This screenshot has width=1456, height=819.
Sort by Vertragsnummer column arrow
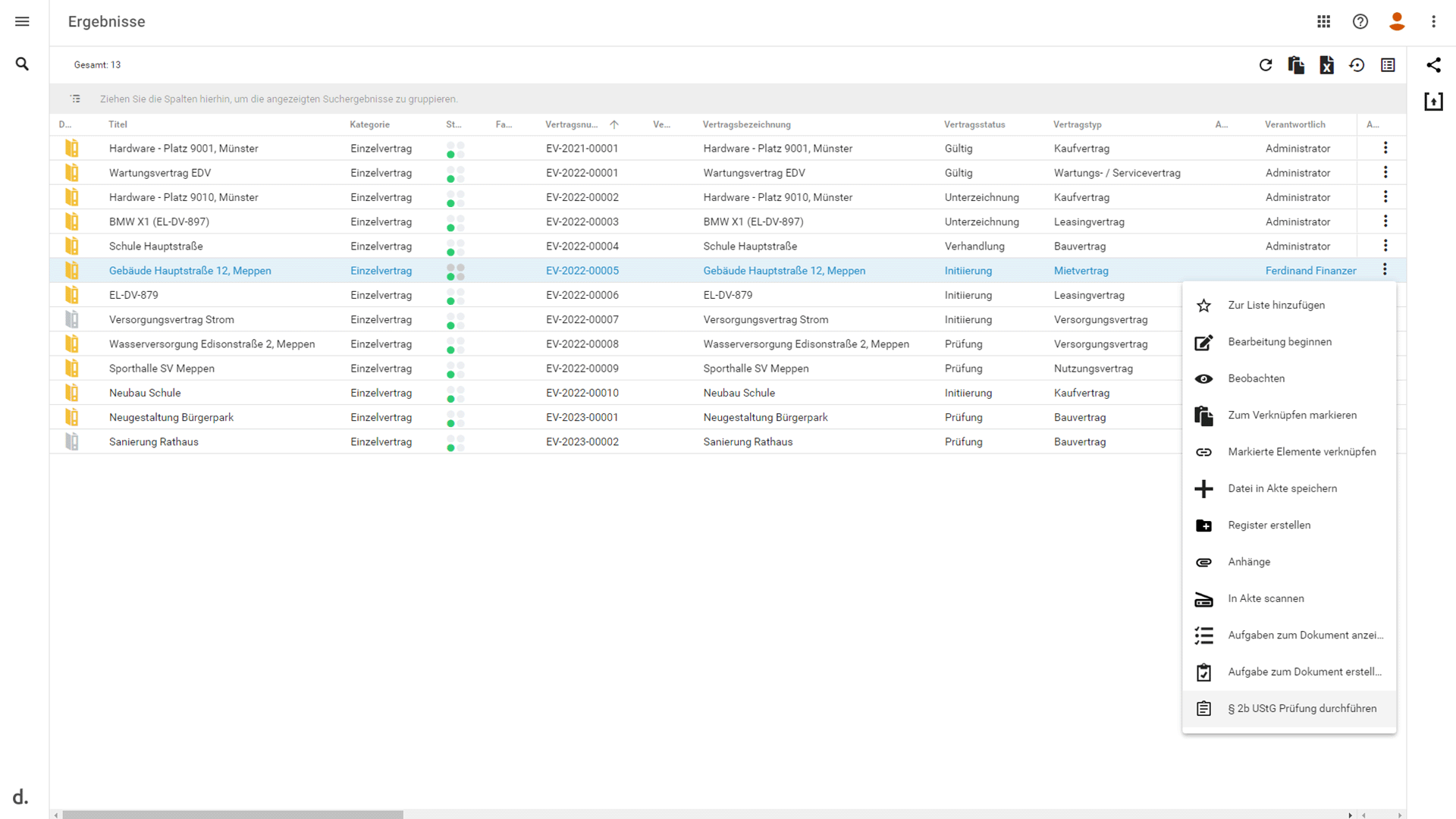coord(614,124)
